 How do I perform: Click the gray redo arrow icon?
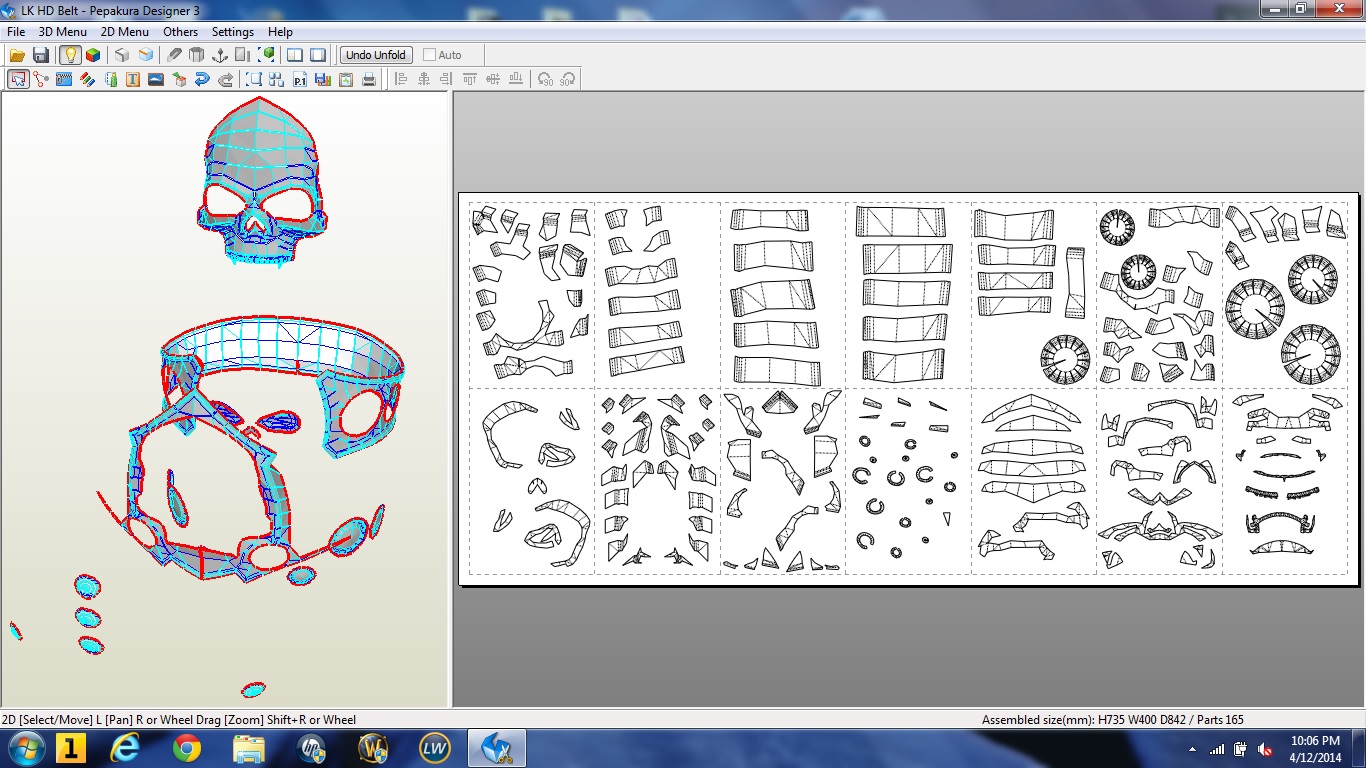point(225,79)
